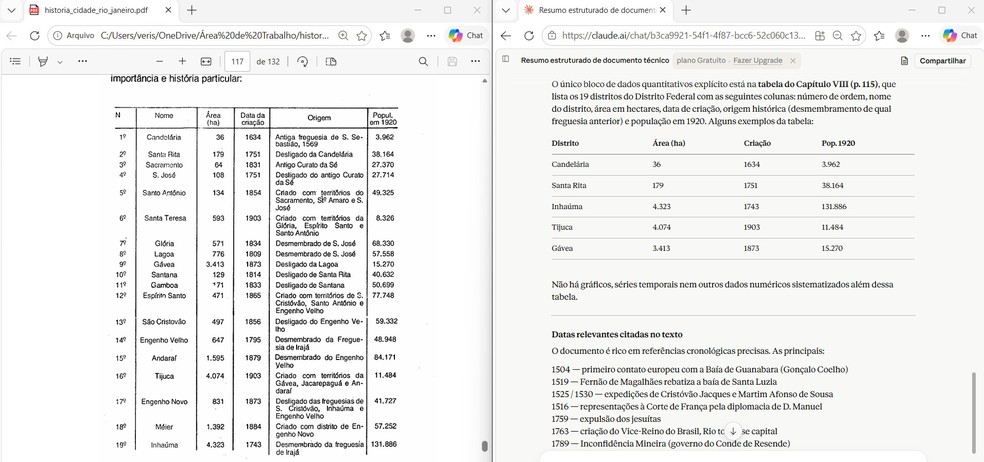Click the PDF window address bar file path
The width and height of the screenshot is (984, 462).
[x=215, y=36]
